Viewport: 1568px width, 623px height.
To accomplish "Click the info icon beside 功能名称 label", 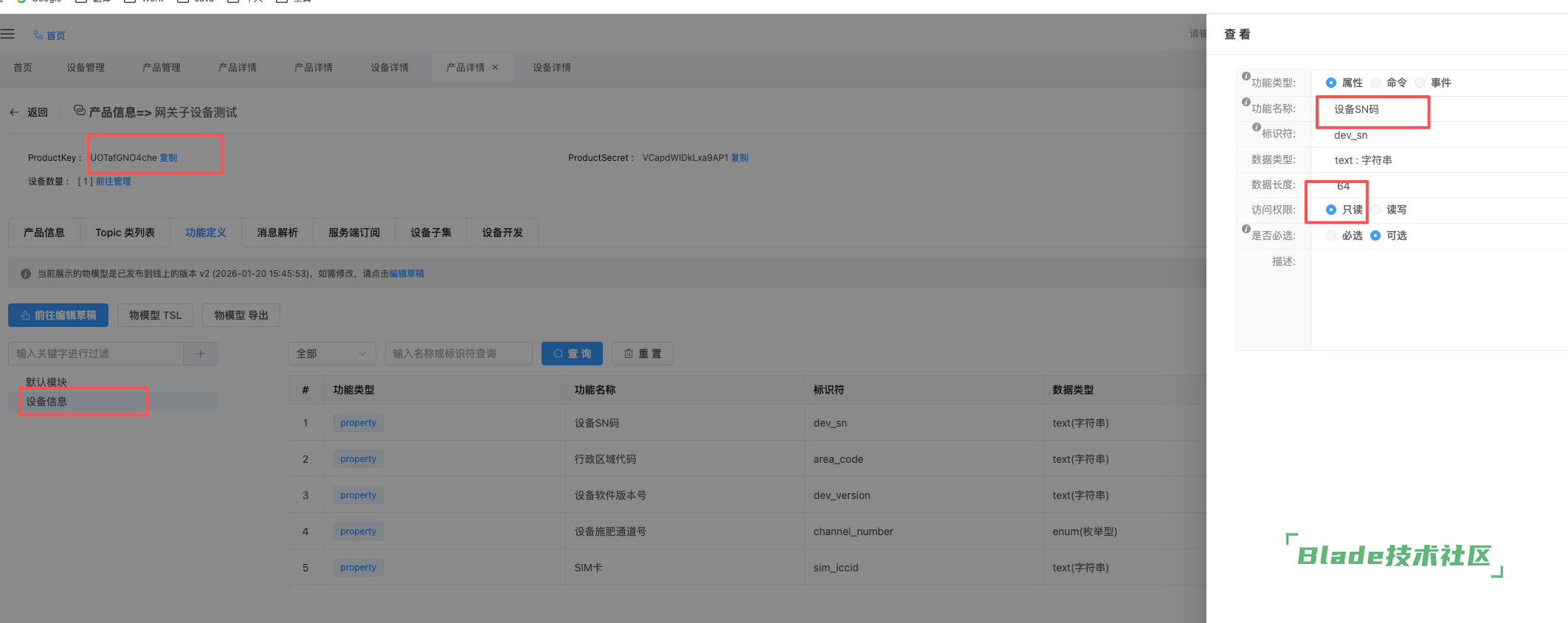I will 1246,103.
